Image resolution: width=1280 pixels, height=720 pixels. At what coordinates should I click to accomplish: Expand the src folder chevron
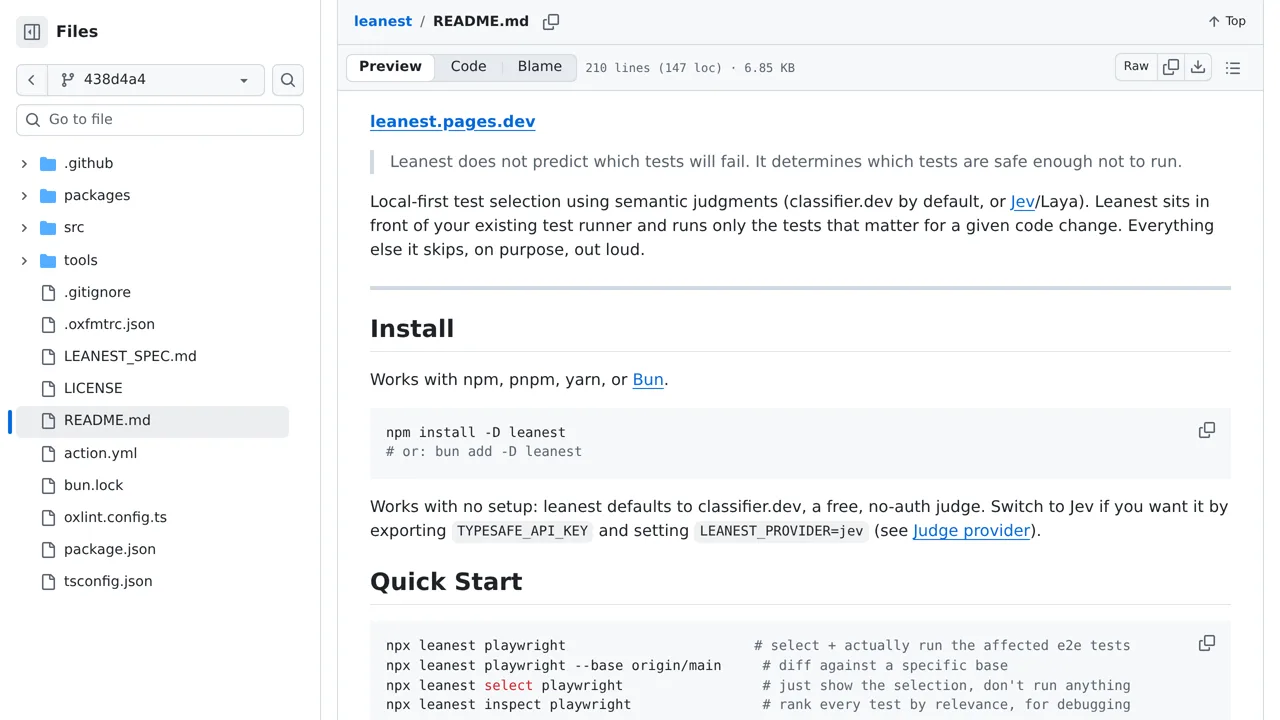tap(24, 228)
